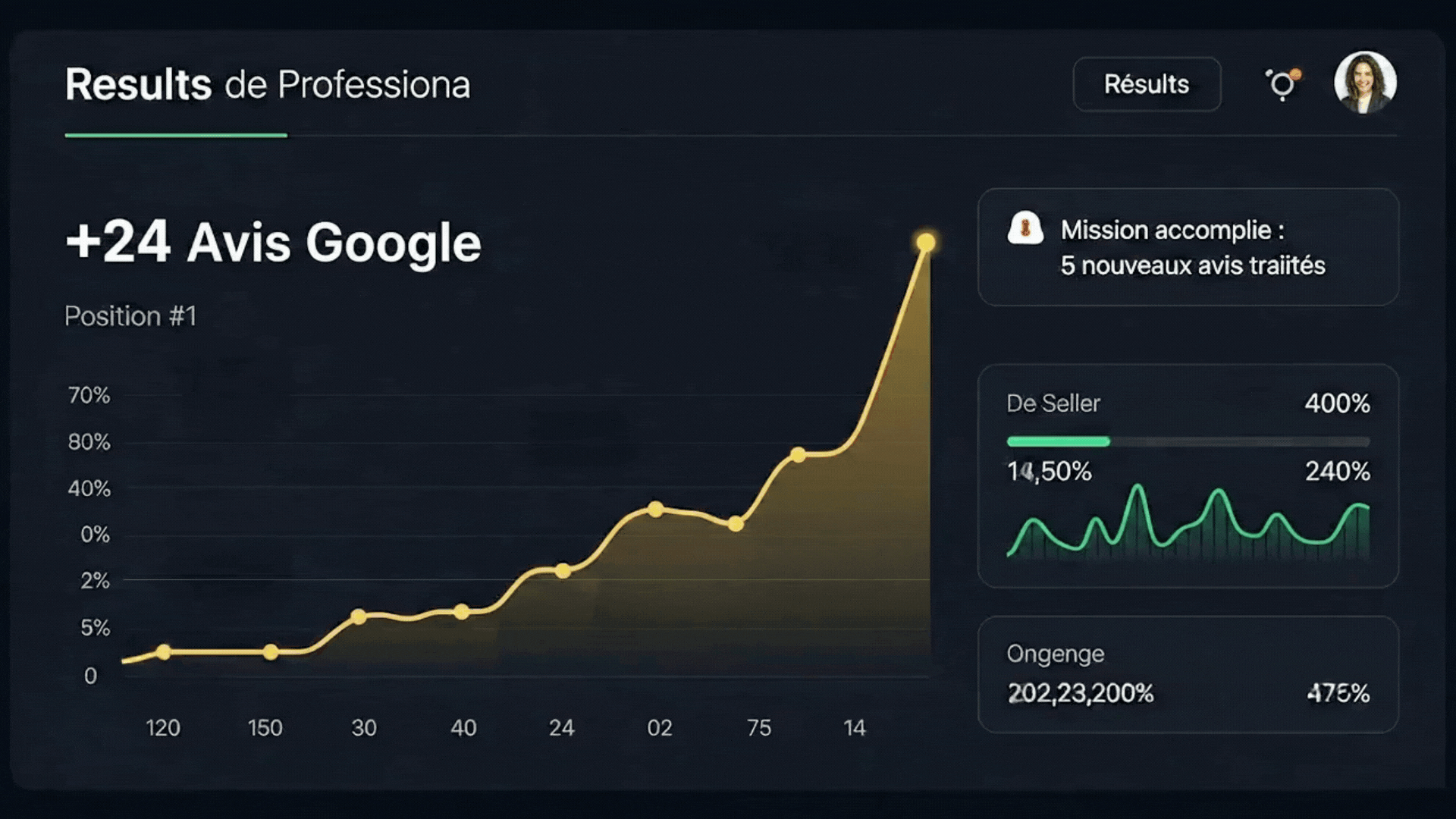This screenshot has height=819, width=1456.
Task: Click the De Seller green progress bar
Action: tap(1058, 441)
